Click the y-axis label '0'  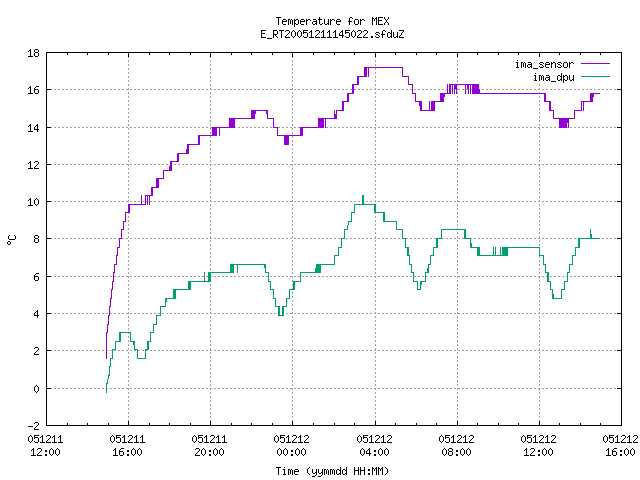point(36,389)
